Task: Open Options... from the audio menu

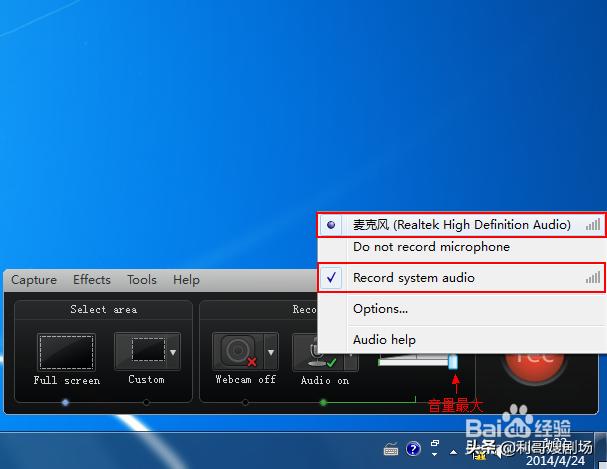Action: pos(380,309)
